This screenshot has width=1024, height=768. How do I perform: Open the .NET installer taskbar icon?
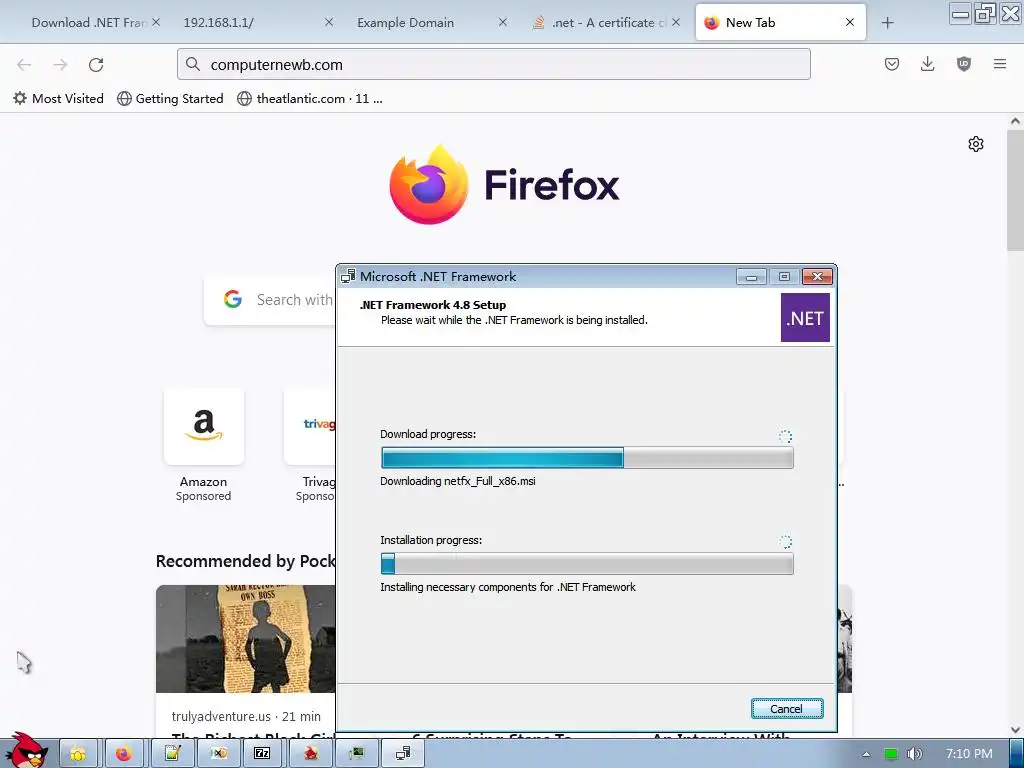(403, 754)
